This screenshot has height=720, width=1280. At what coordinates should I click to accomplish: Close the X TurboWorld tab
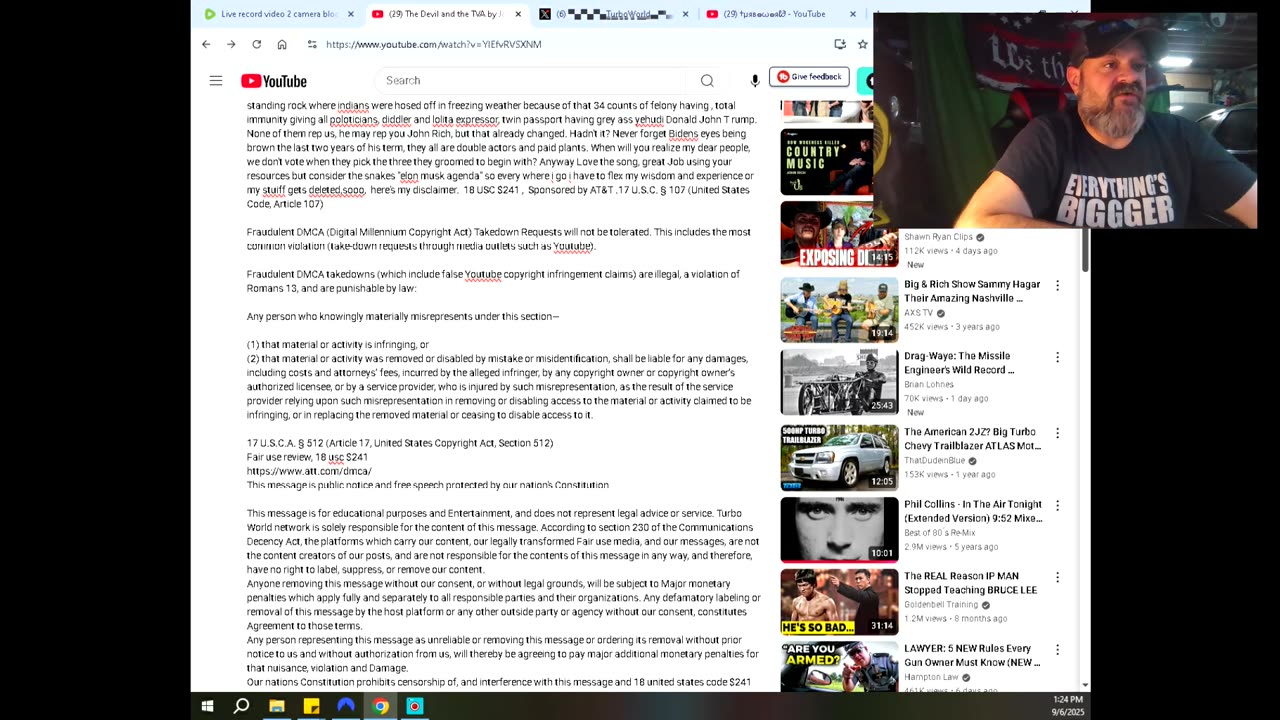(685, 14)
